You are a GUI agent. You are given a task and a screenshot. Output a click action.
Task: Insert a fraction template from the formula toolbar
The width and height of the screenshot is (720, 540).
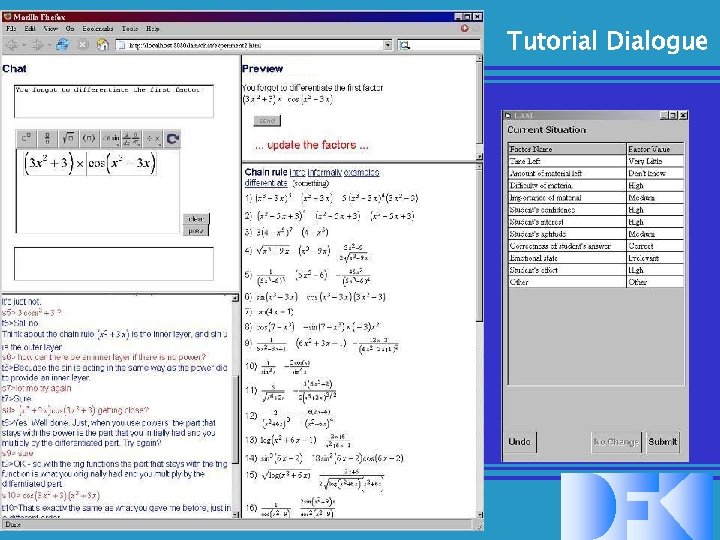tap(47, 138)
